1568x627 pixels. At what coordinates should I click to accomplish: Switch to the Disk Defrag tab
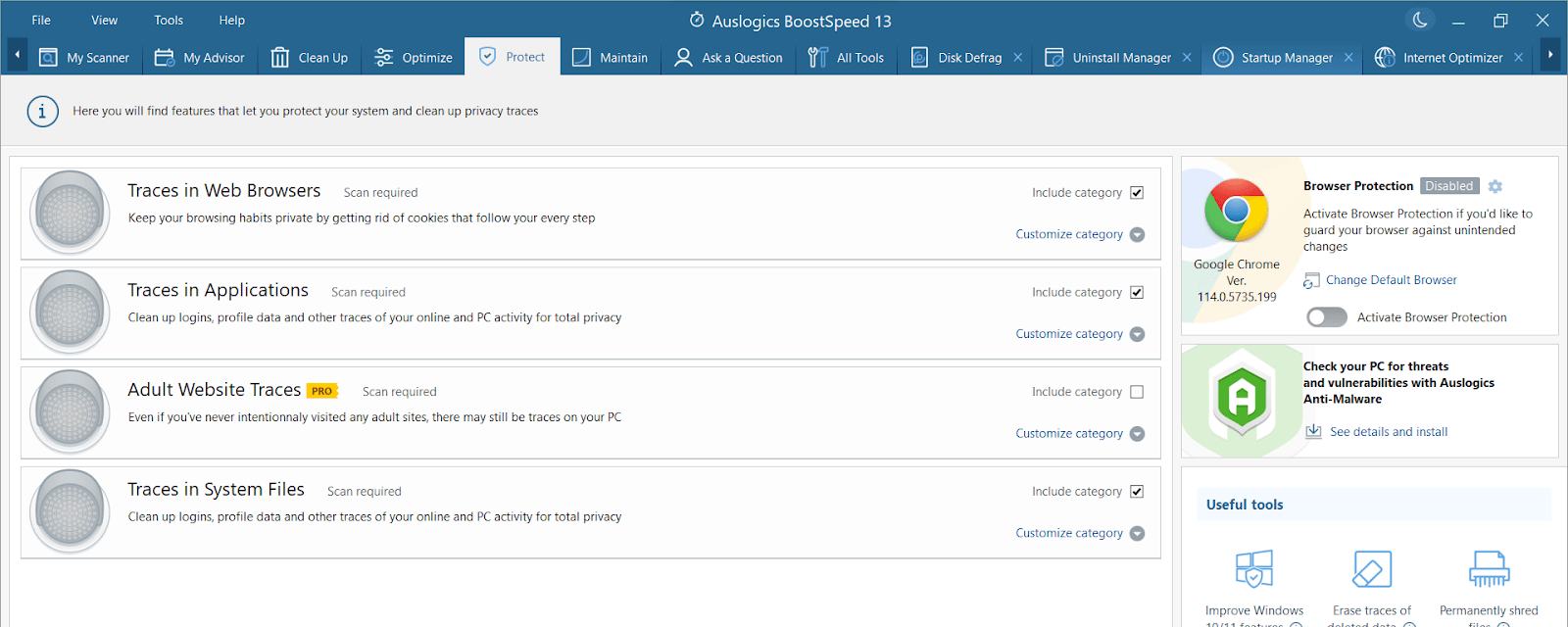957,58
